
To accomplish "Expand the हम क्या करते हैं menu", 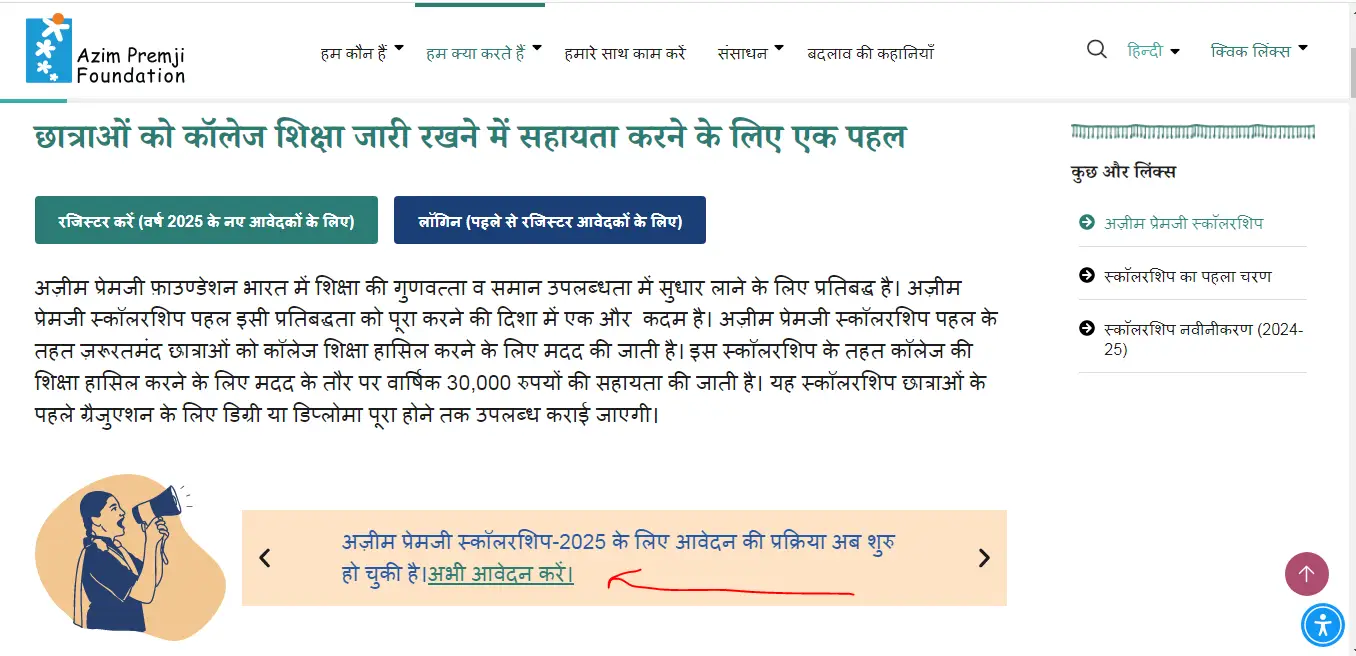I will coord(483,53).
